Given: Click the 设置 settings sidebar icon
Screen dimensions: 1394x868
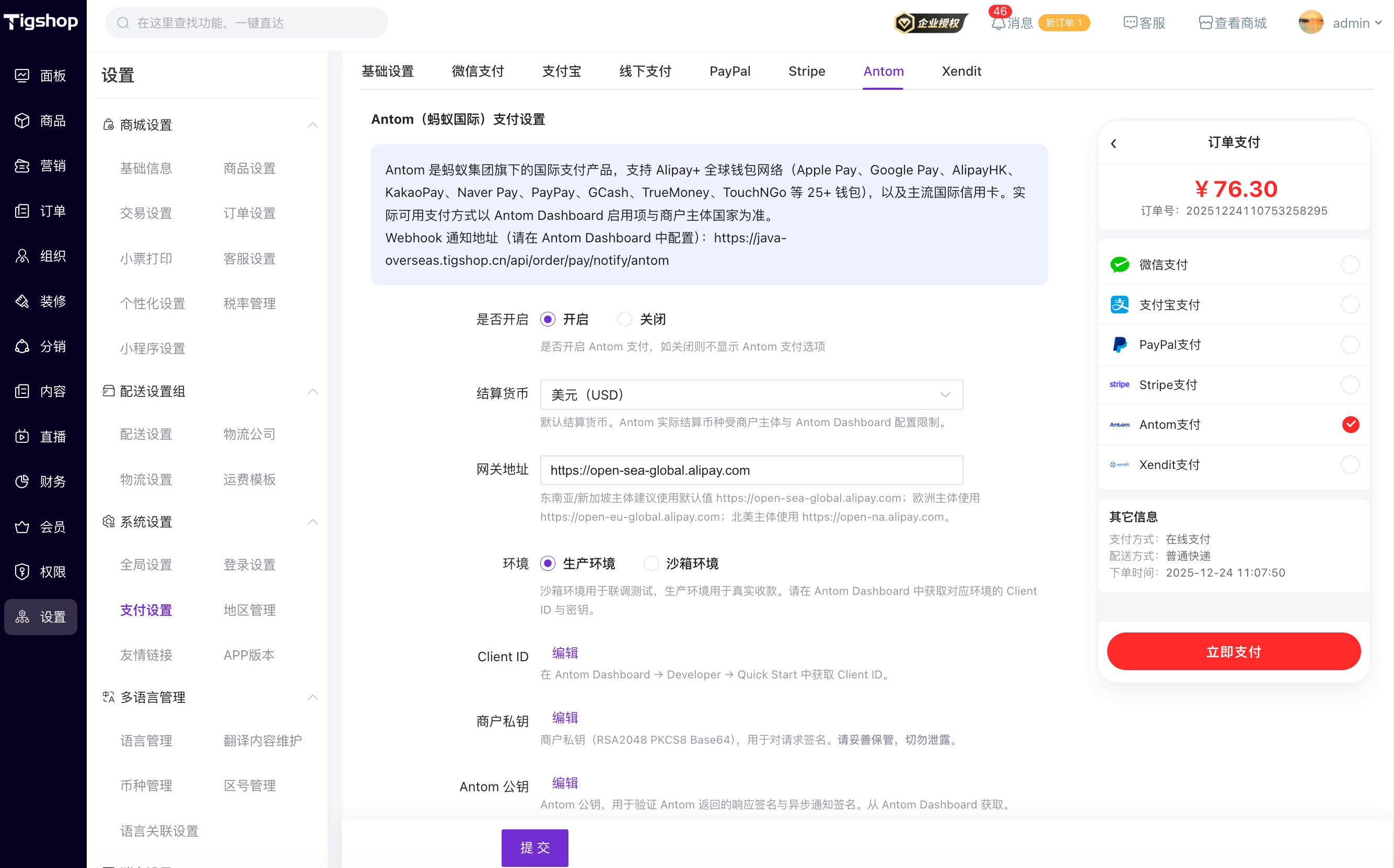Looking at the screenshot, I should 22,617.
